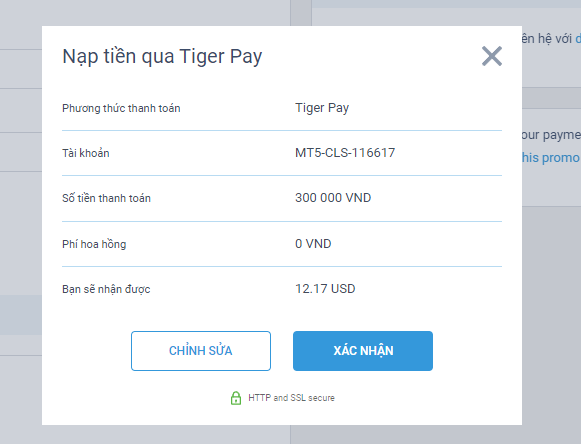Select the Tiger Pay payment method value
Screen dimensions: 581x444
pyautogui.click(x=322, y=108)
